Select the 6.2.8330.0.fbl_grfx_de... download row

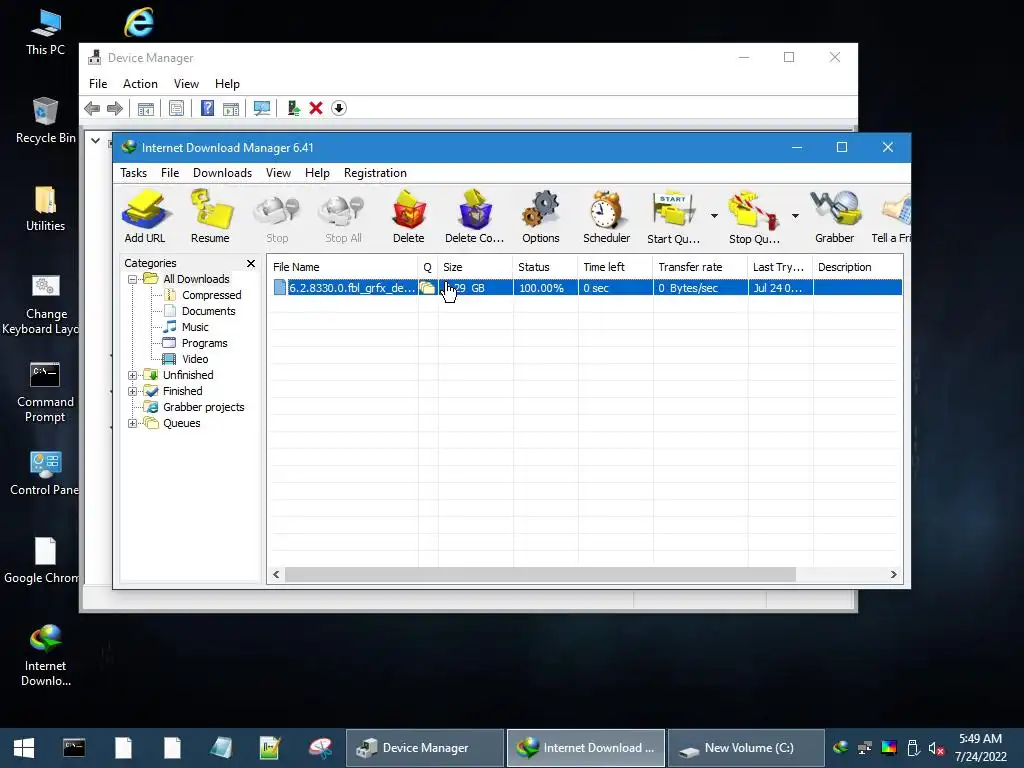[x=586, y=288]
